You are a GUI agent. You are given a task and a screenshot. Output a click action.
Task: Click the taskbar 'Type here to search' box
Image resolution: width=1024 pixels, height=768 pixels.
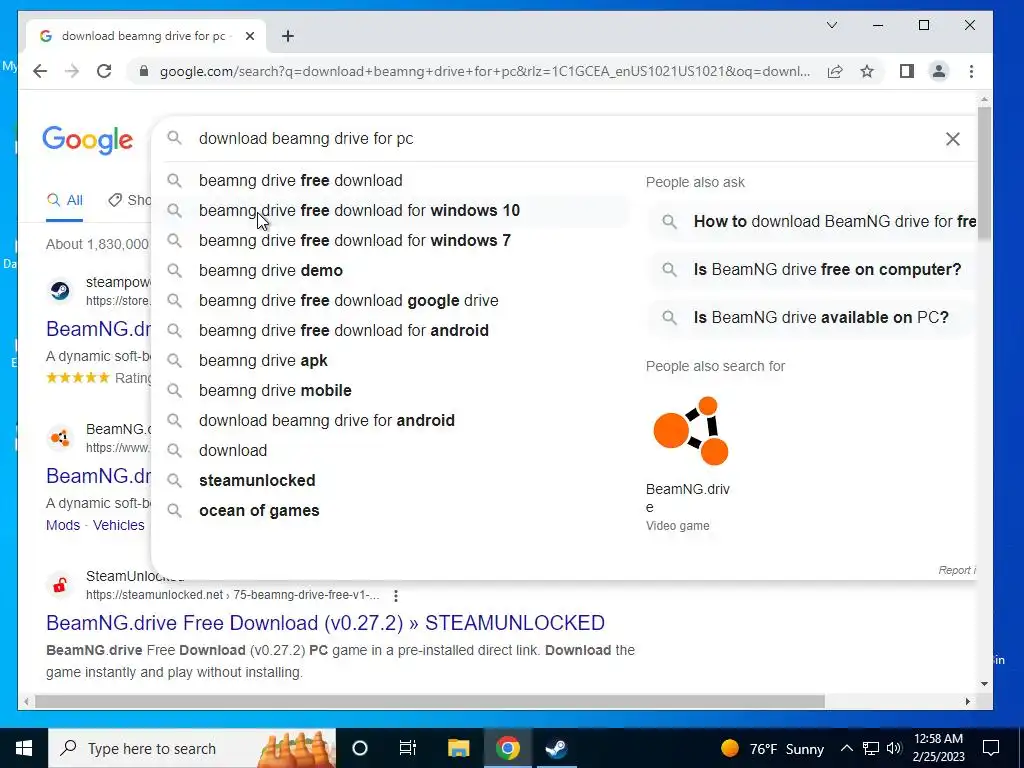192,748
